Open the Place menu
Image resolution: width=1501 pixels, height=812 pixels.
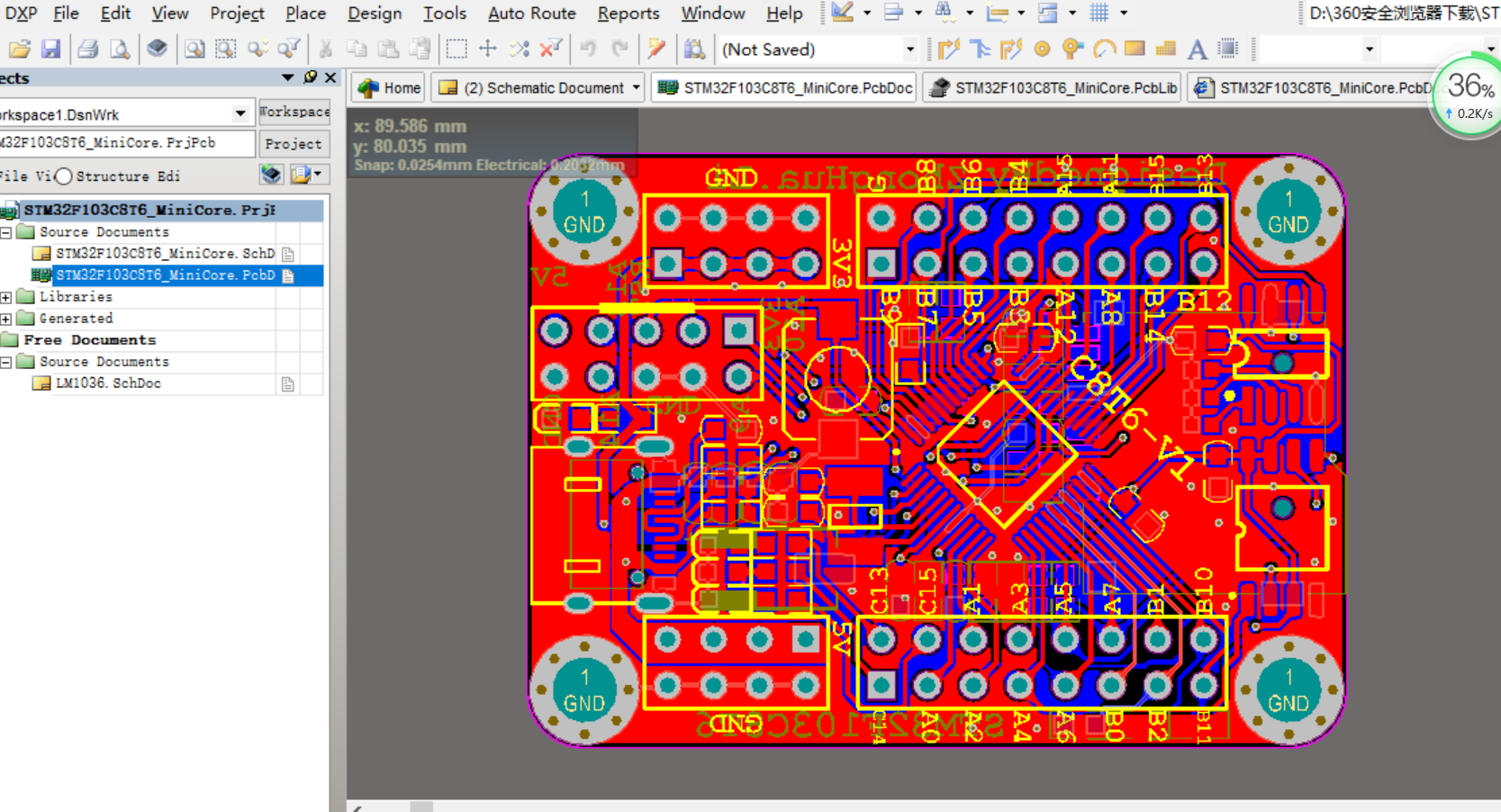tap(305, 14)
